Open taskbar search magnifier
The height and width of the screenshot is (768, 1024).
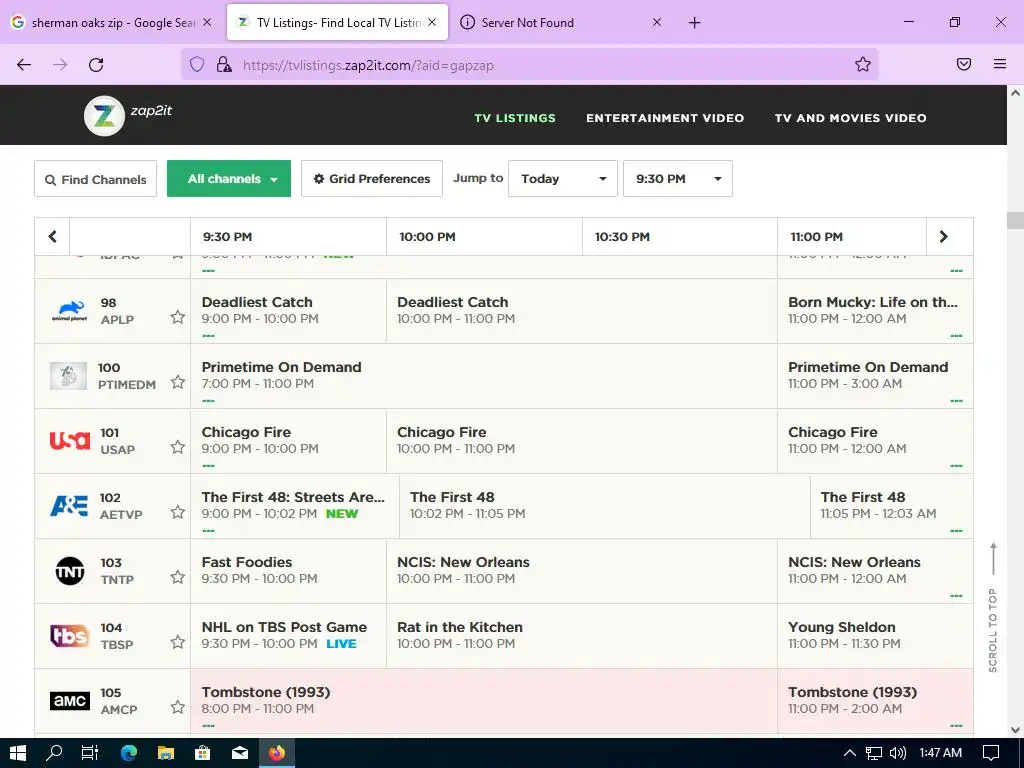pos(54,753)
